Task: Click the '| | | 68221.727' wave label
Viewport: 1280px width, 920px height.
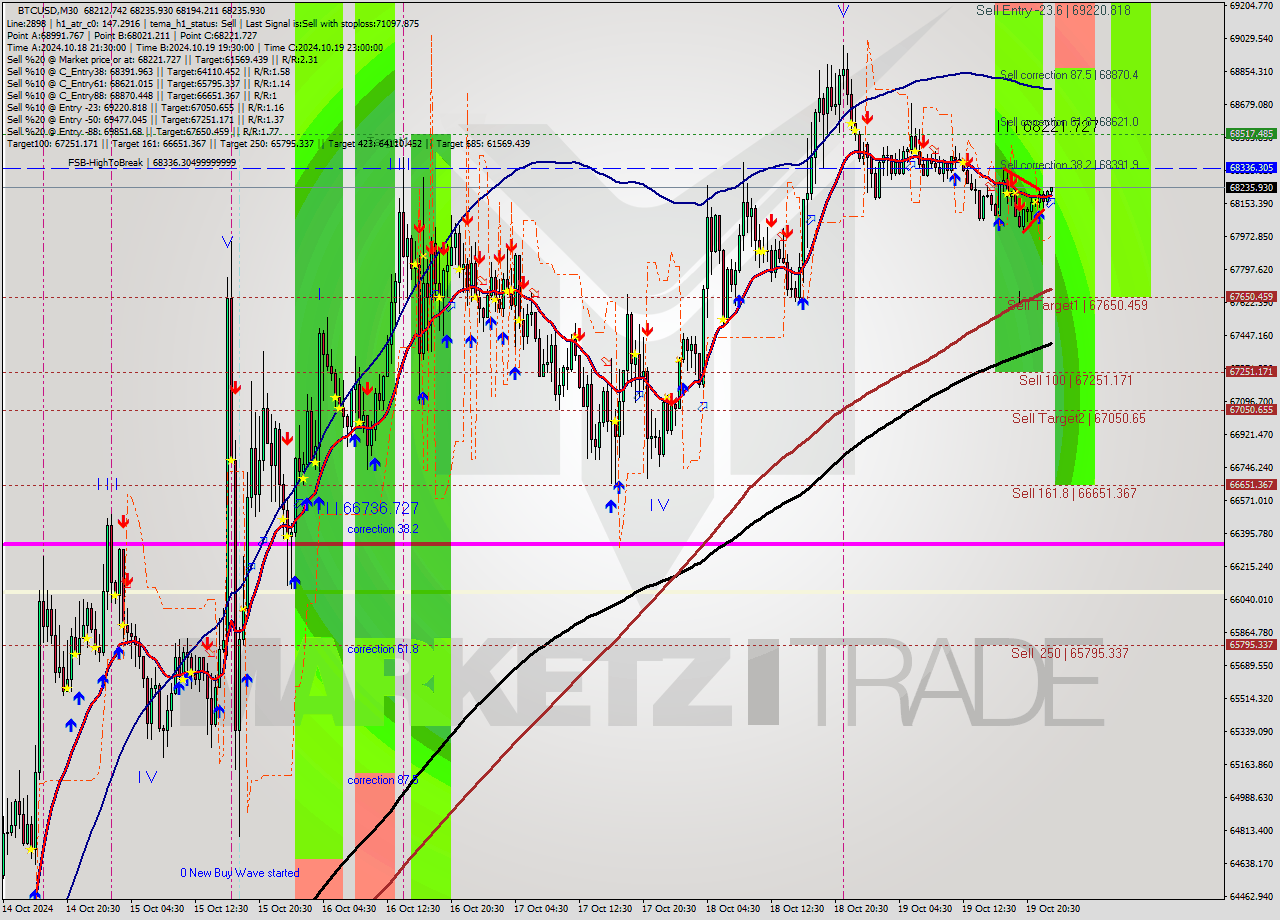Action: (1050, 127)
